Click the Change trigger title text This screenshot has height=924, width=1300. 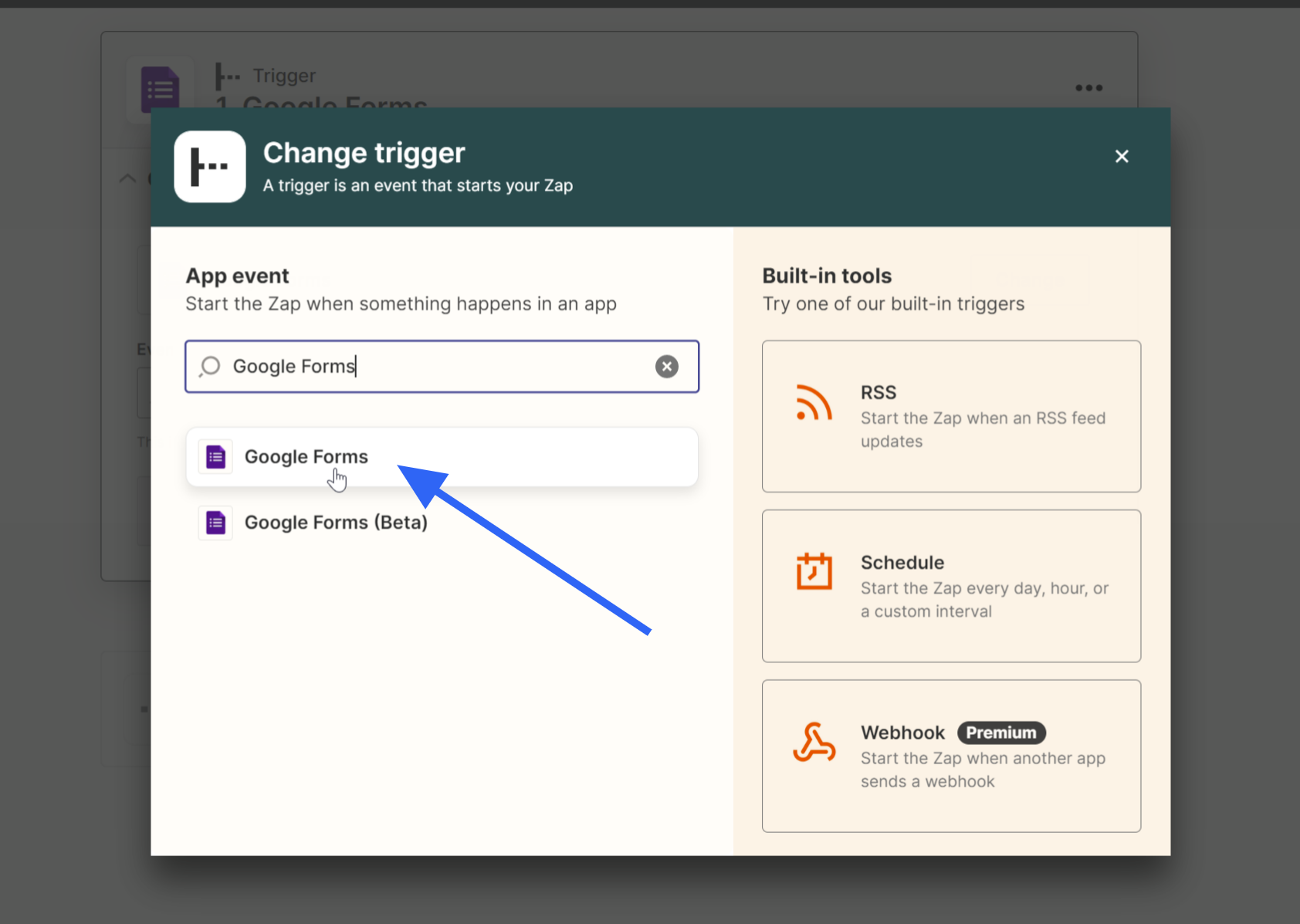click(364, 152)
